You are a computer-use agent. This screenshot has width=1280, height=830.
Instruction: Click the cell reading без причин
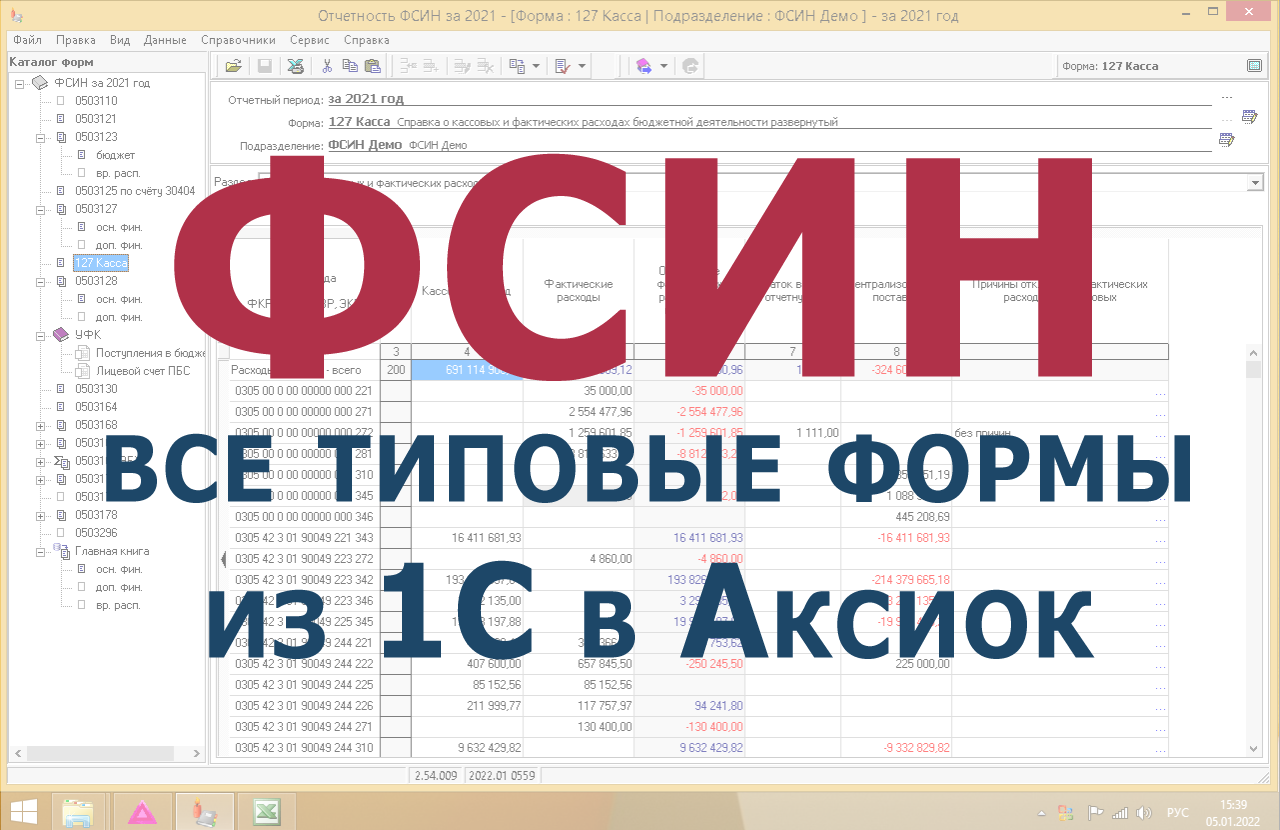(1060, 433)
